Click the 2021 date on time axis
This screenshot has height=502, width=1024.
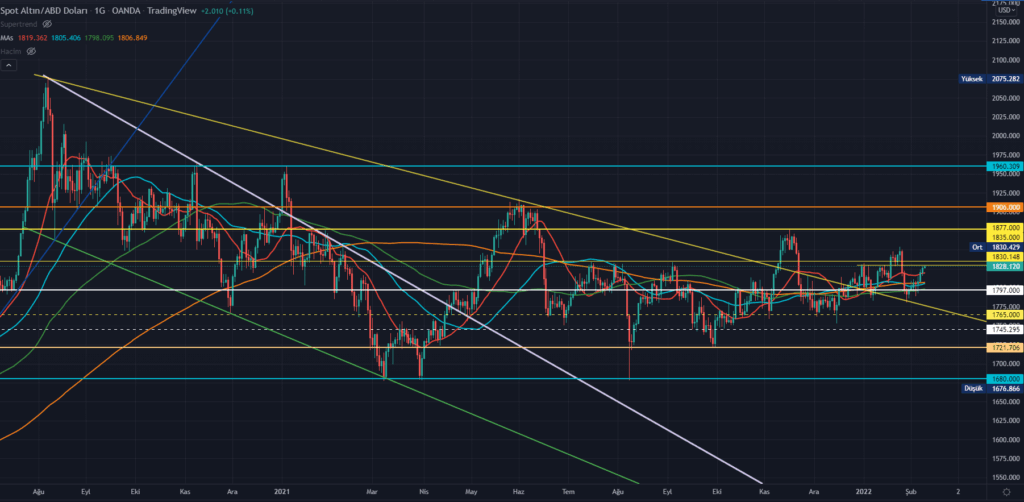coord(281,493)
